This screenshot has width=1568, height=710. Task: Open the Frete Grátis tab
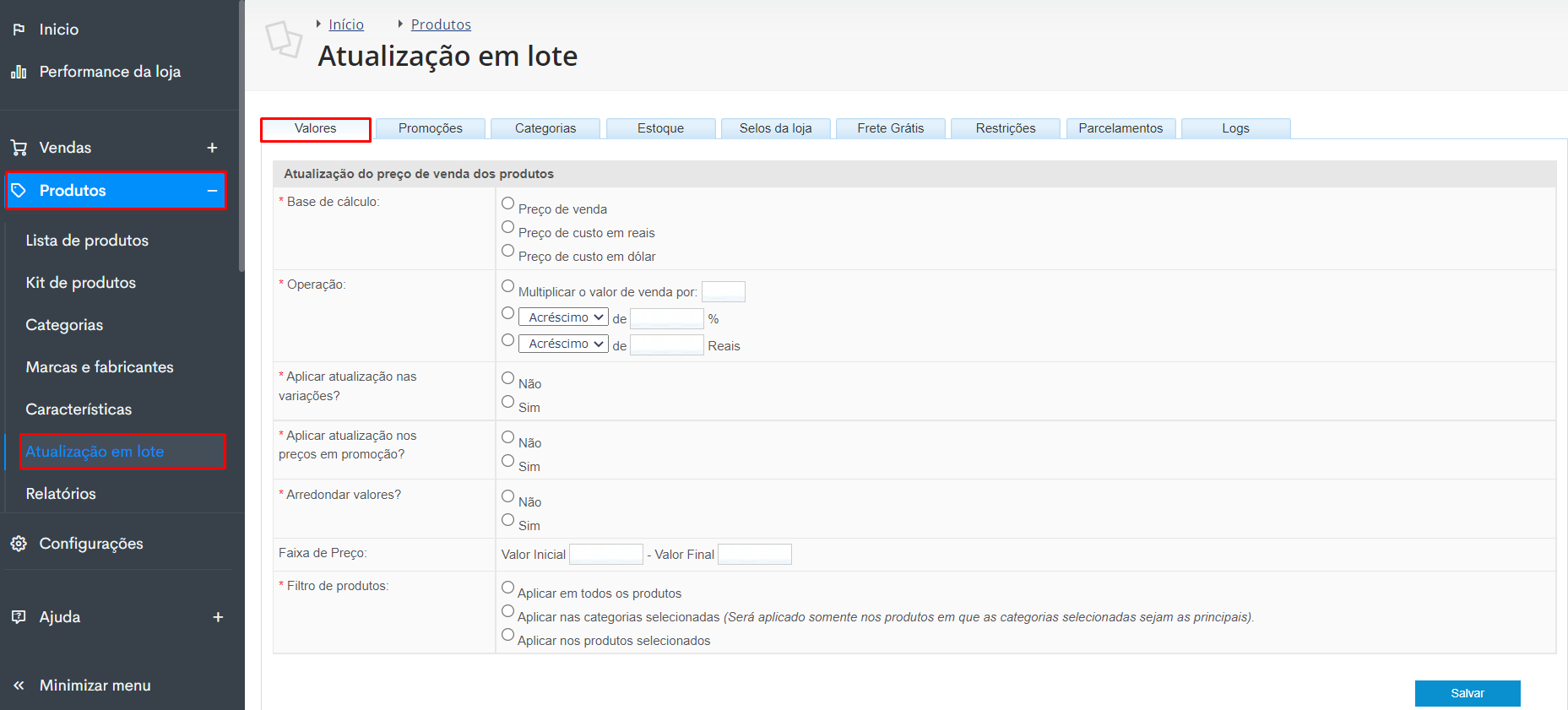click(890, 128)
